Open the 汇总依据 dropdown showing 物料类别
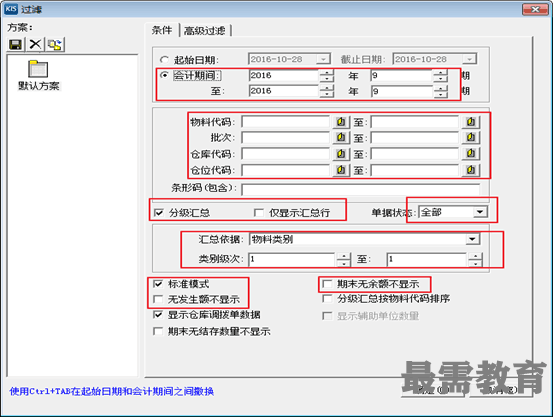 click(472, 239)
